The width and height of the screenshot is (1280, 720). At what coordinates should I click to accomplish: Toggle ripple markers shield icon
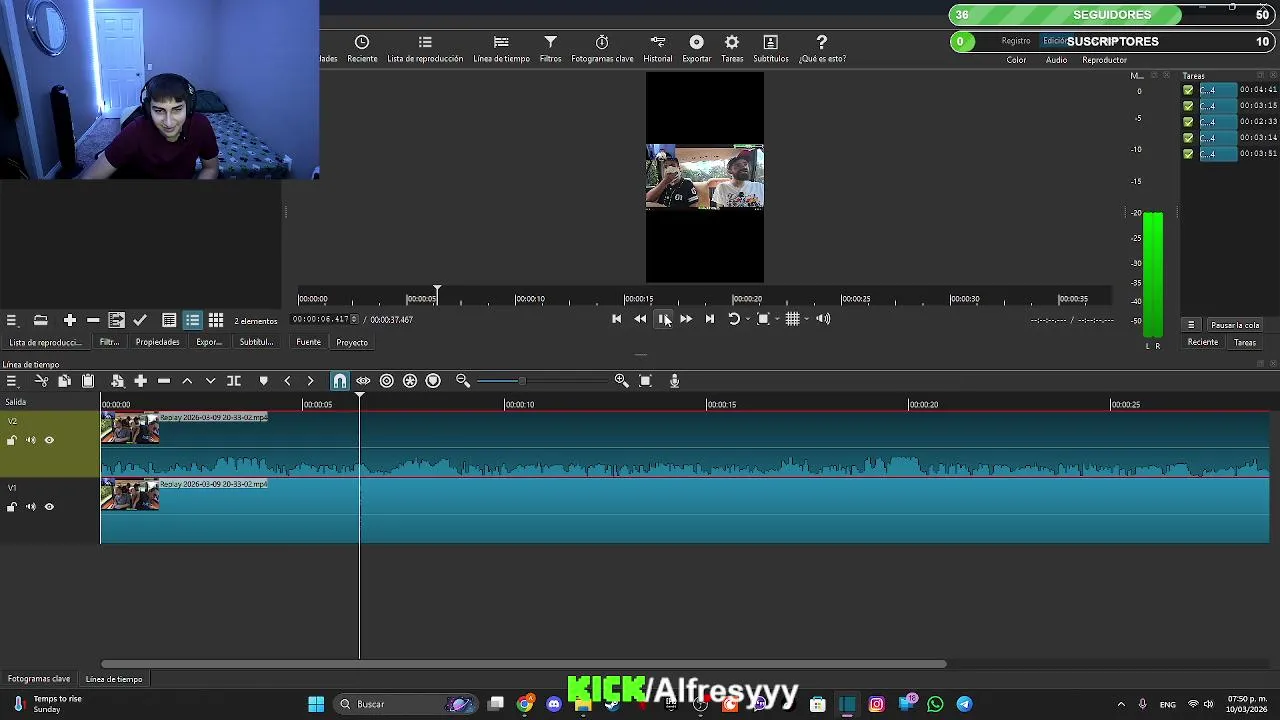(433, 381)
